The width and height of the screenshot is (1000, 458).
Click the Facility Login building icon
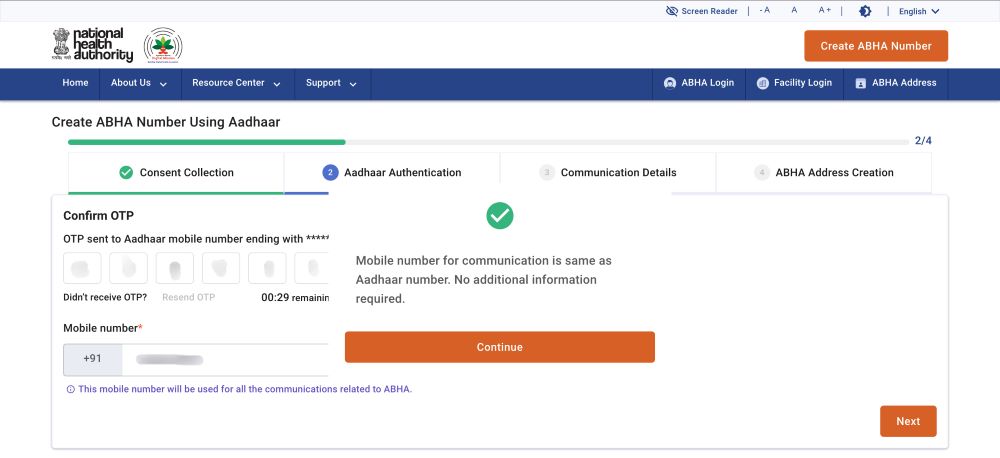coord(762,83)
